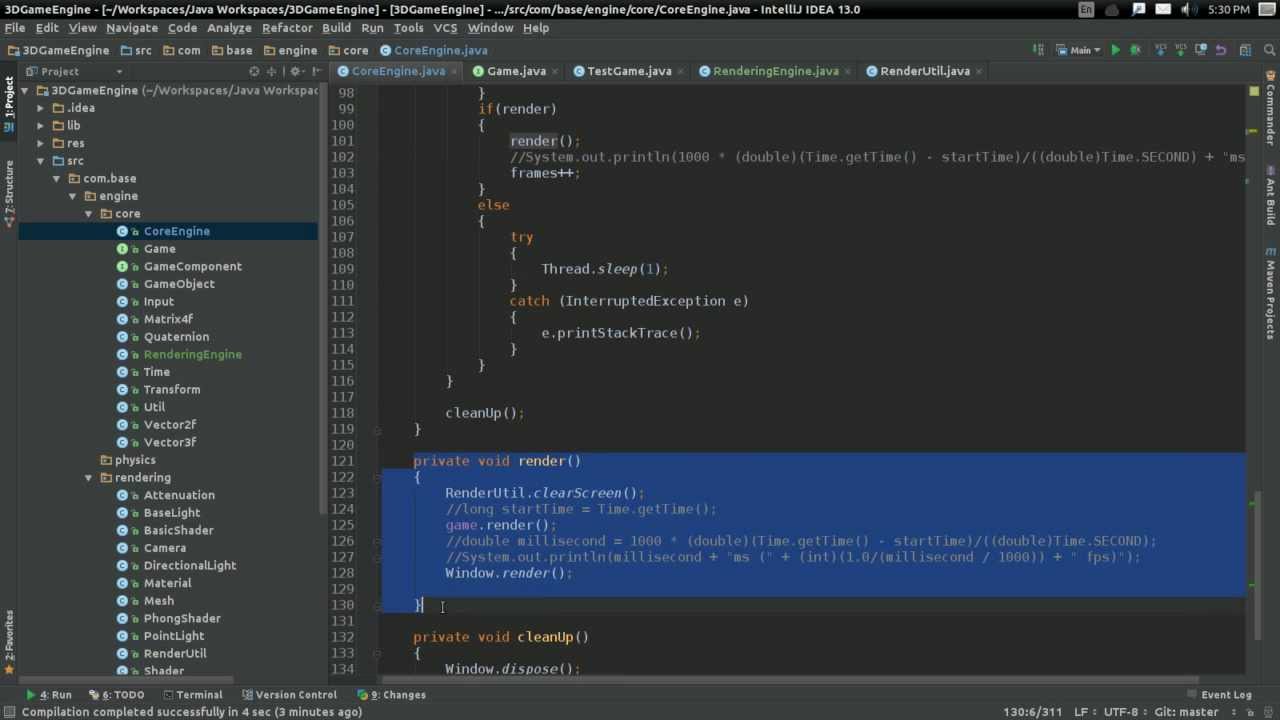Open the system volume icon
Screen dimensions: 1280x720
point(1189,9)
